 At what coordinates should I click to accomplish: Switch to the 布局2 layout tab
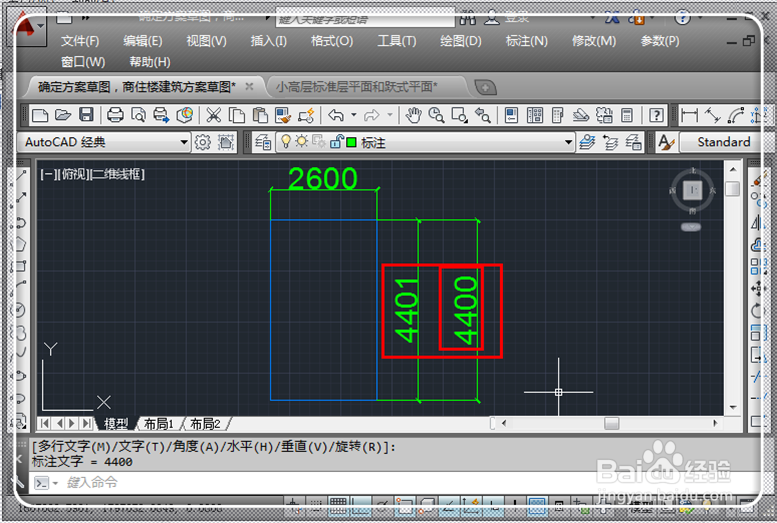[205, 424]
